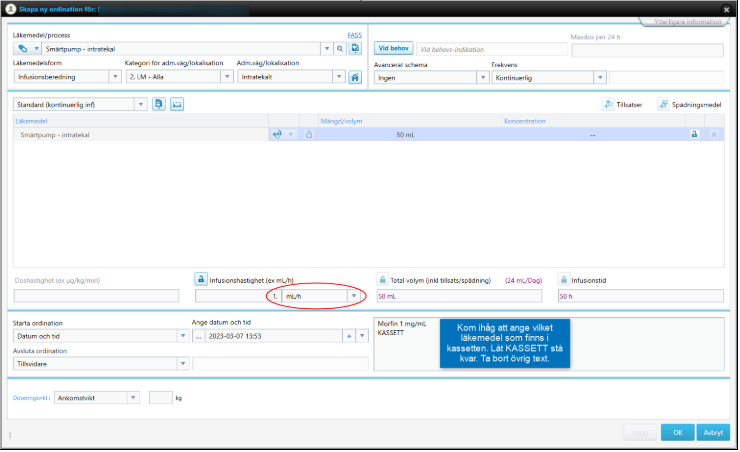This screenshot has width=740, height=452.
Task: Click the lock icon beside Infusionshastighet
Action: coord(201,280)
